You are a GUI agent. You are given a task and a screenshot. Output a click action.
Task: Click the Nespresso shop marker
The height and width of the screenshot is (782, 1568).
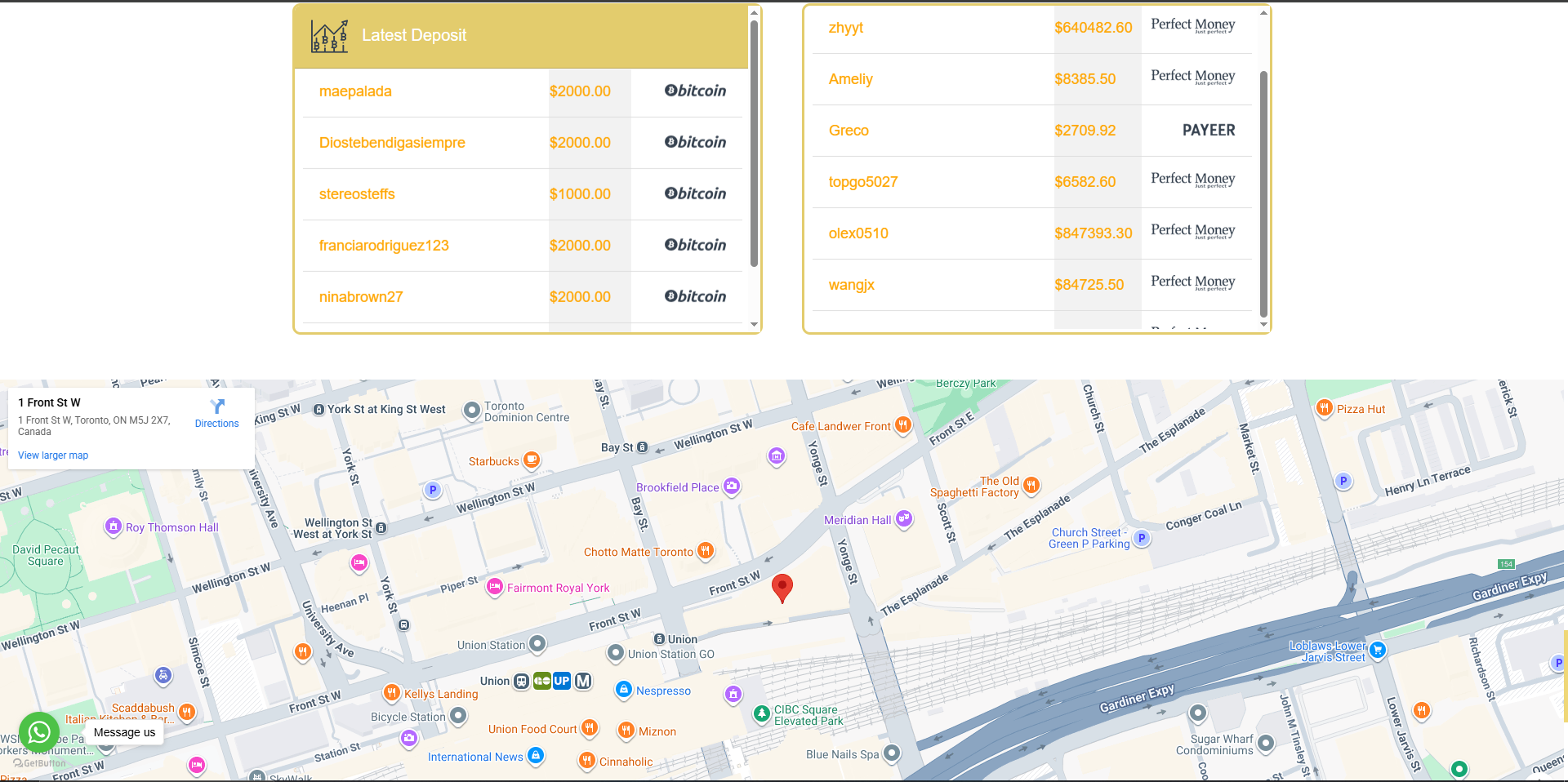click(623, 690)
